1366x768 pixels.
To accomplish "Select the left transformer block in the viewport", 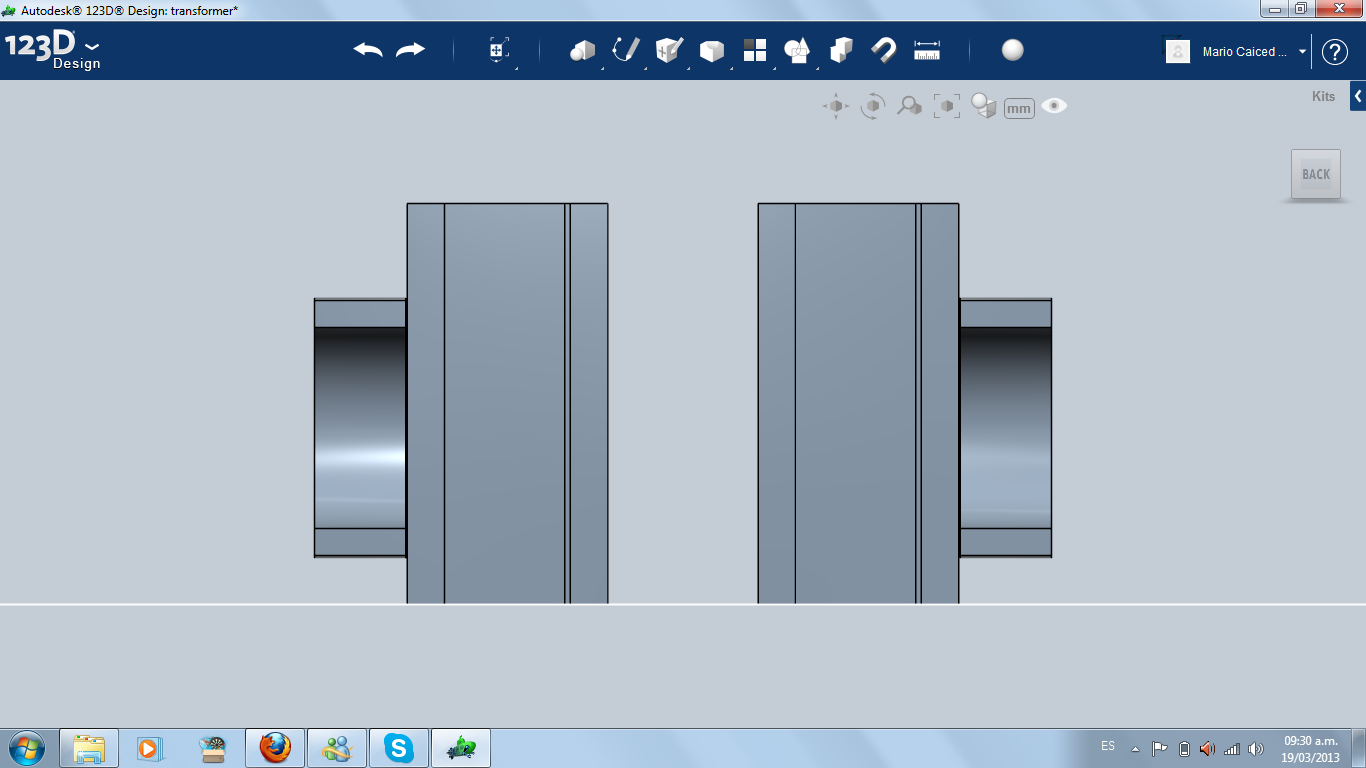I will (x=507, y=403).
